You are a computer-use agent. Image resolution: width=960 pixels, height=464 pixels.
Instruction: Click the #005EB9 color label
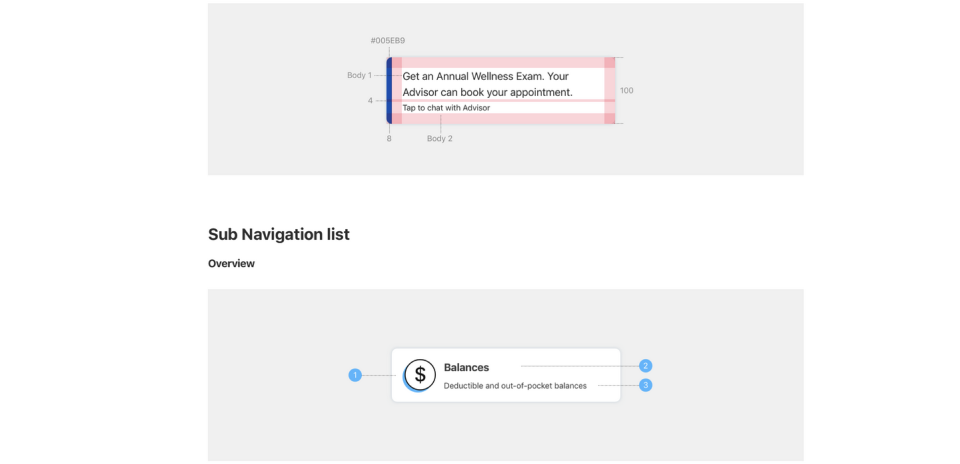(x=388, y=41)
